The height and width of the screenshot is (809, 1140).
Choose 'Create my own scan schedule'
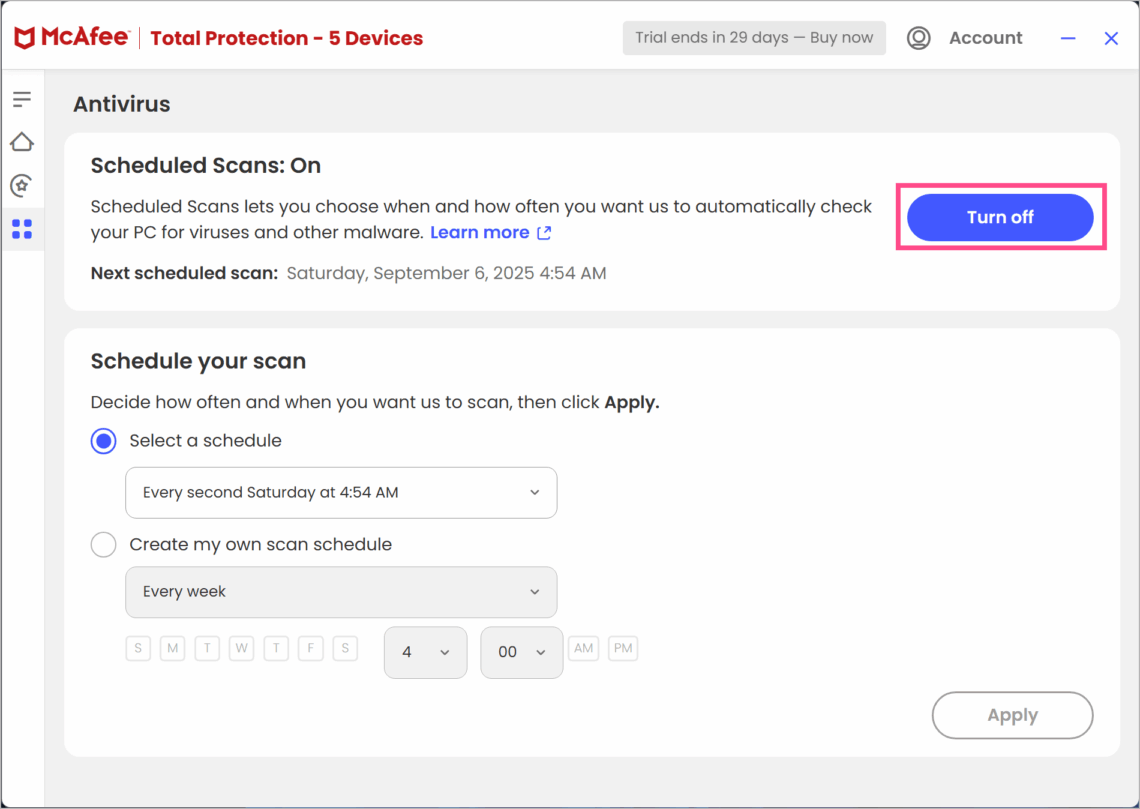[x=103, y=544]
